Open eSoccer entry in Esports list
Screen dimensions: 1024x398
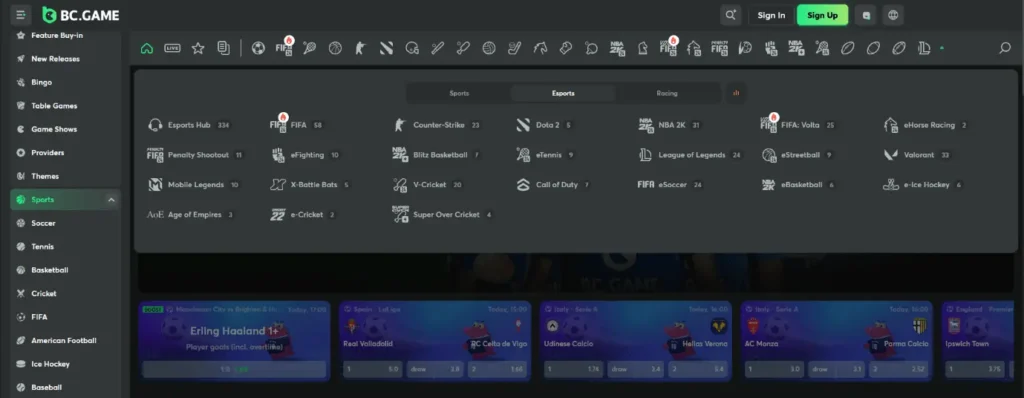click(x=671, y=185)
